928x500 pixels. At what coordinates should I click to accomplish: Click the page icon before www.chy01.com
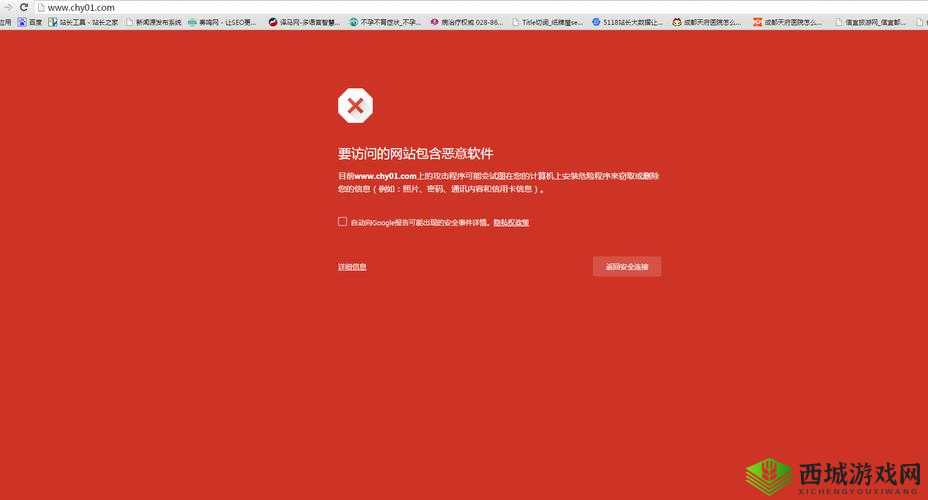41,8
